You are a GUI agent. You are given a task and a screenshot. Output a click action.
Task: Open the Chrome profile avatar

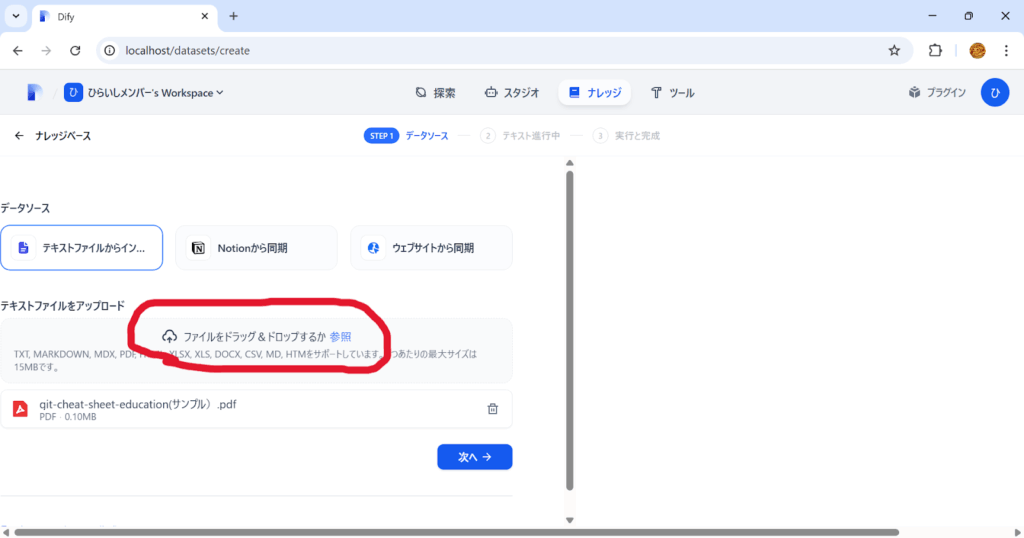(x=977, y=50)
